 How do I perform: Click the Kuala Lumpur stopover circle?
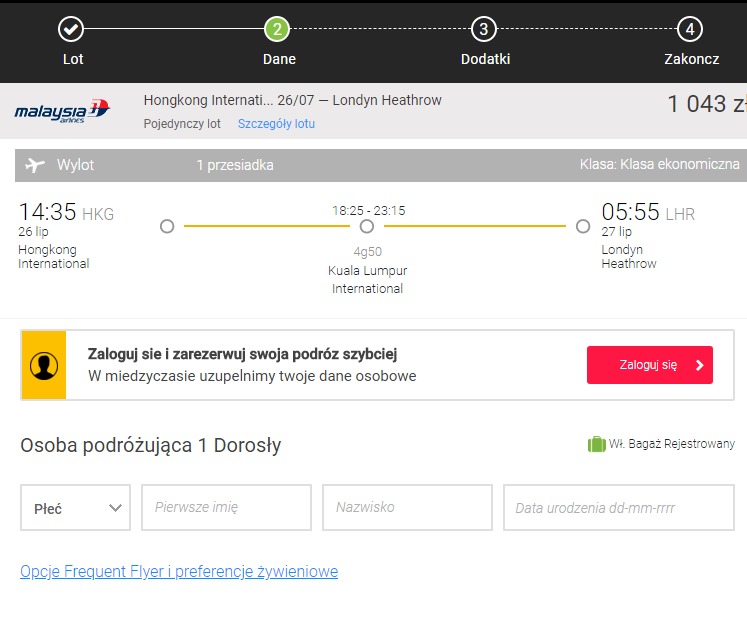tap(367, 226)
